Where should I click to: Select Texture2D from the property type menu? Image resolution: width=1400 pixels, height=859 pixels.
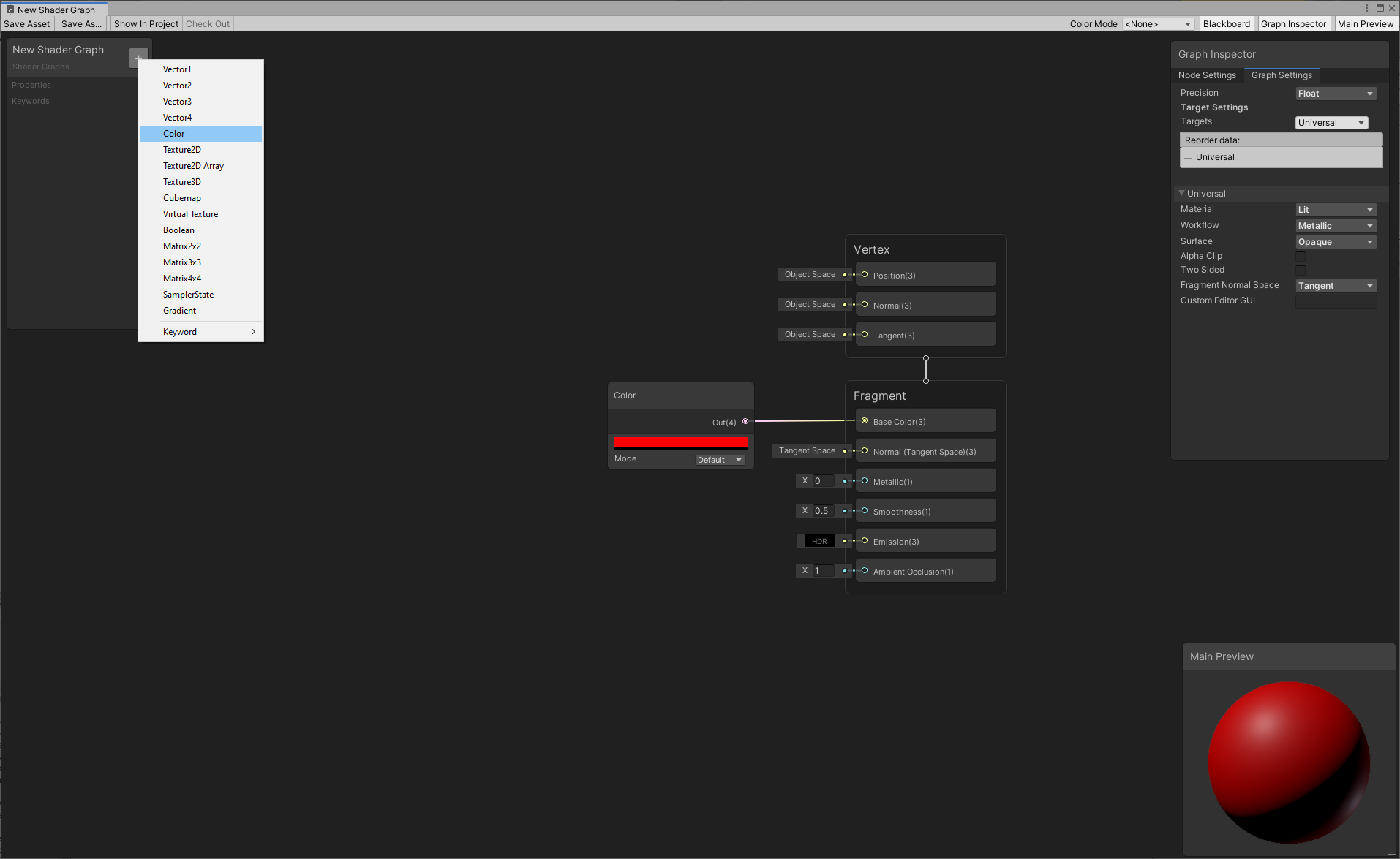pos(182,149)
